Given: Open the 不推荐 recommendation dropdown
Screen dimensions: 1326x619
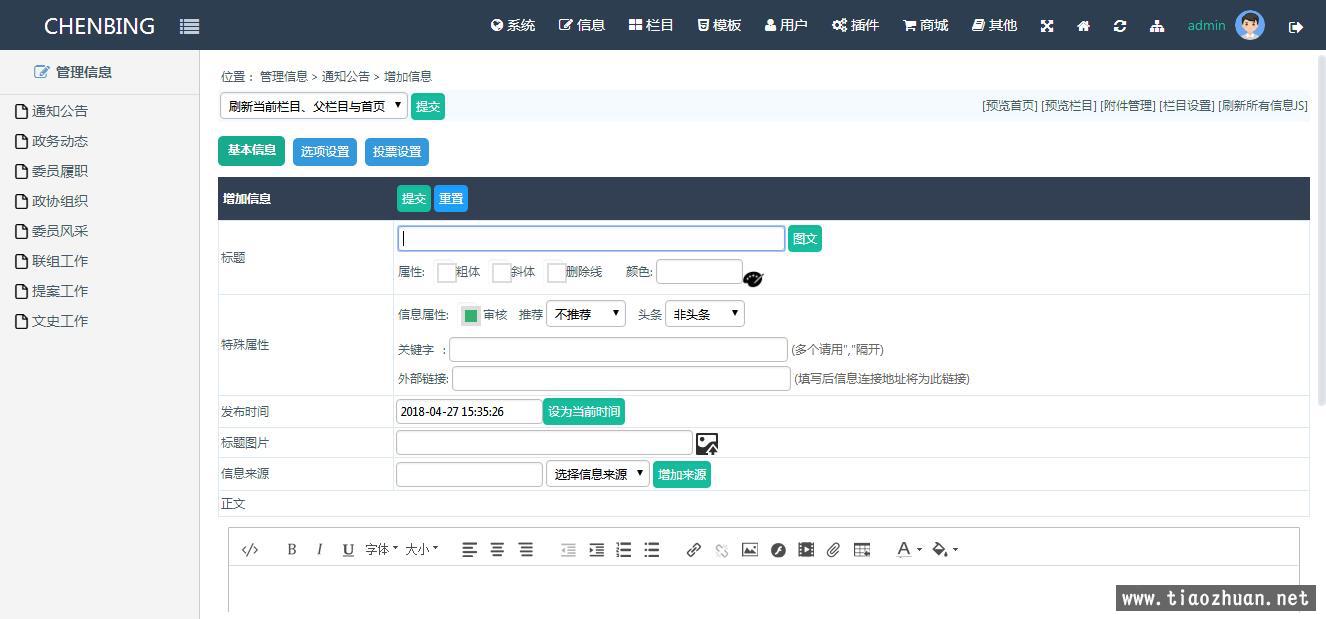Looking at the screenshot, I should (x=585, y=314).
